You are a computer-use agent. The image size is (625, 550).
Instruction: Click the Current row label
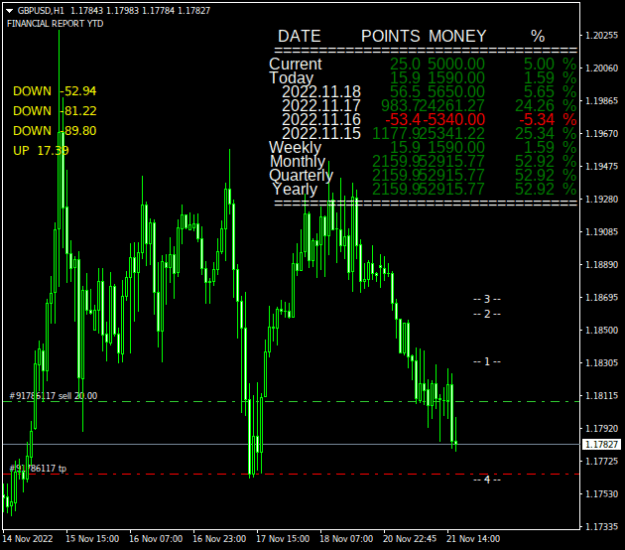pyautogui.click(x=295, y=64)
